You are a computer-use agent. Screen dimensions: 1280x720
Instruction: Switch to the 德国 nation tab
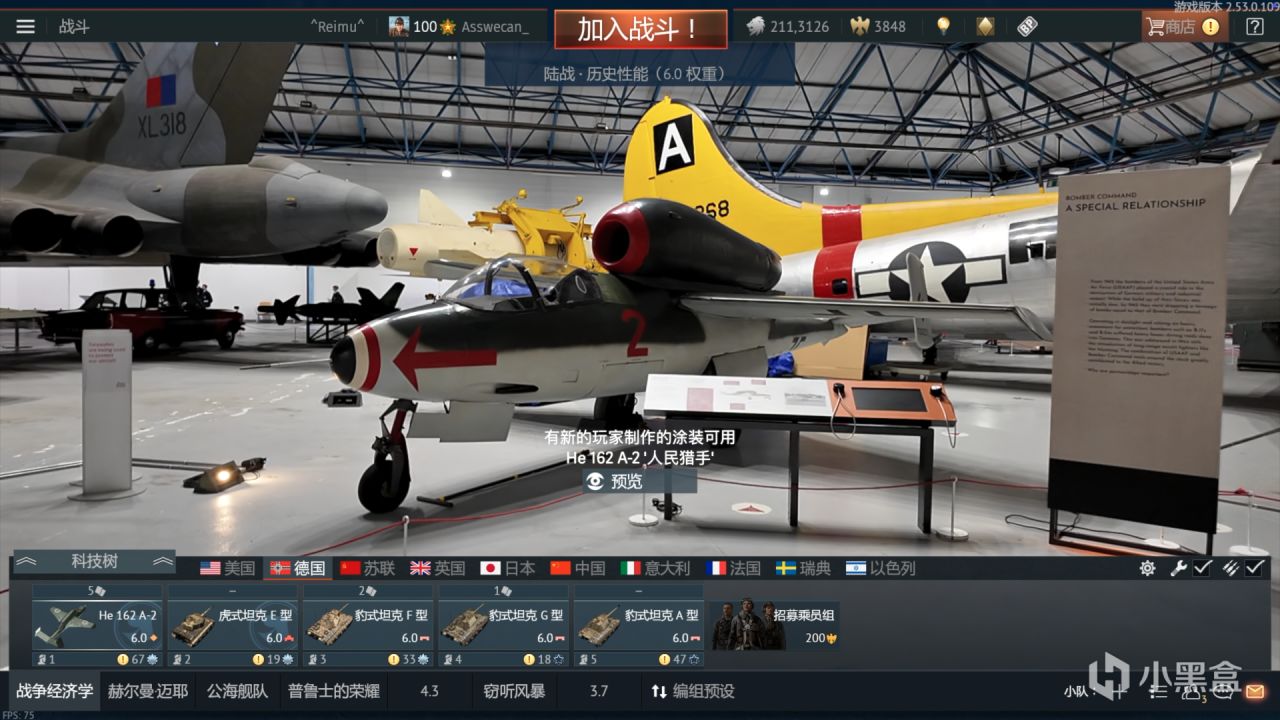[297, 568]
